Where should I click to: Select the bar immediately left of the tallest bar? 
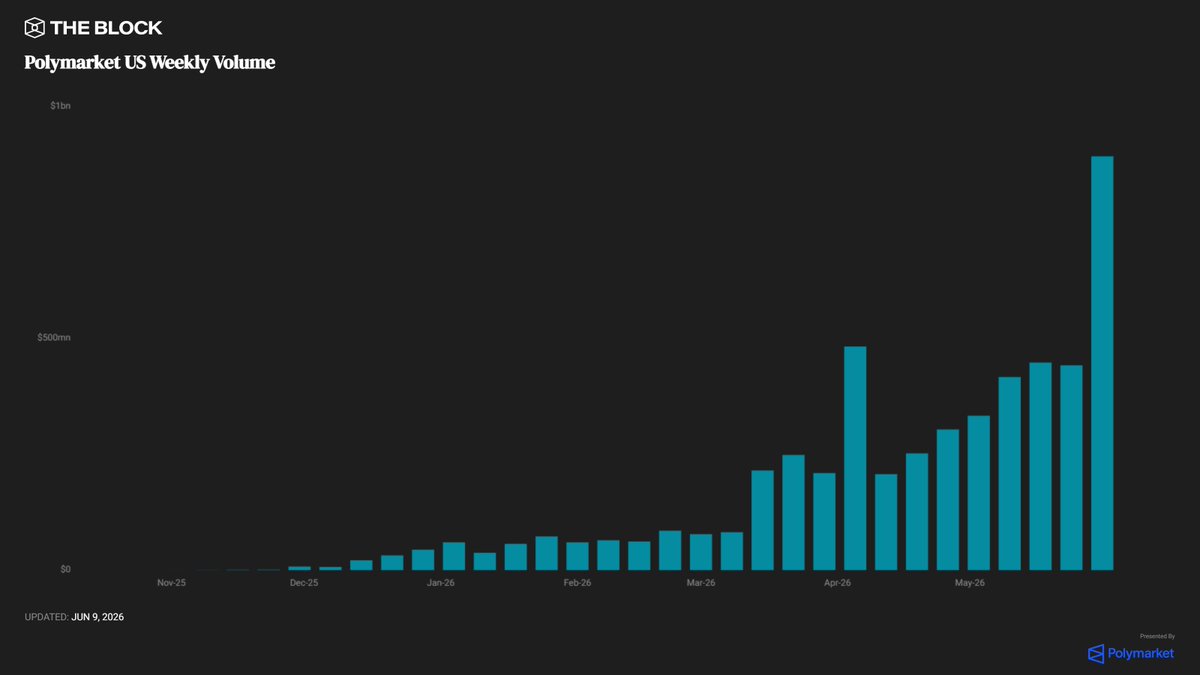click(x=1072, y=468)
